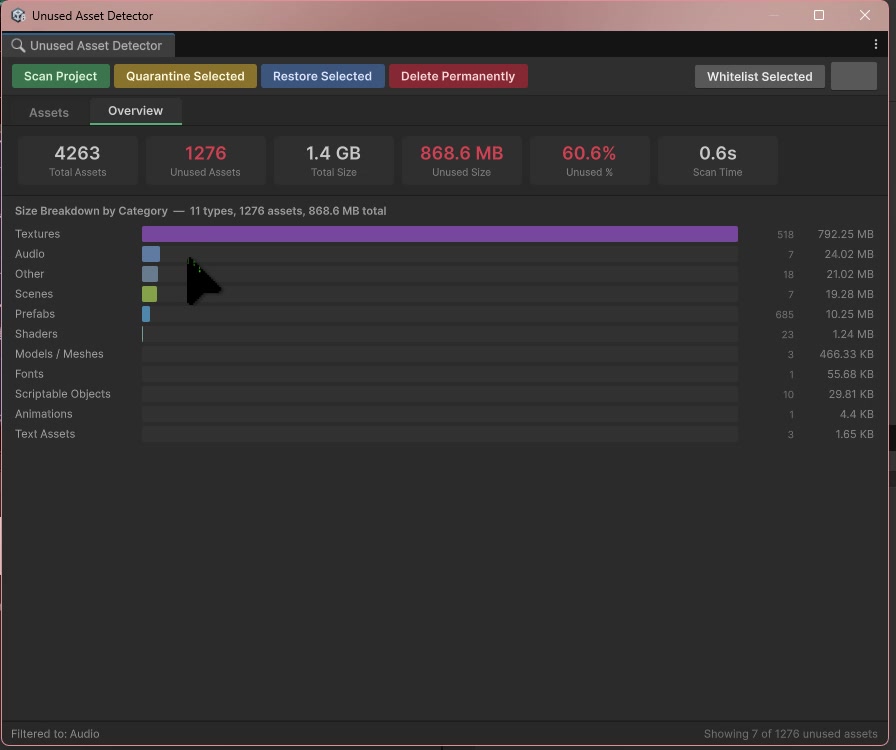Click the Models / Meshes category label
This screenshot has height=750, width=896.
pyautogui.click(x=59, y=354)
